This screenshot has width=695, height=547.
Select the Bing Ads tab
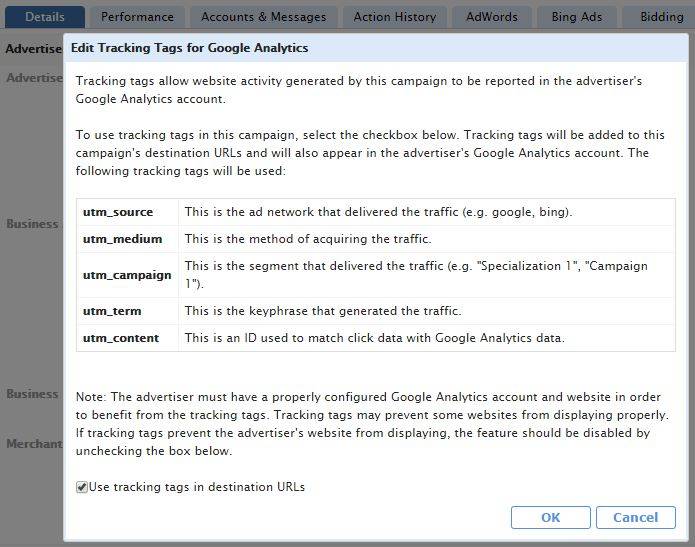pos(577,17)
